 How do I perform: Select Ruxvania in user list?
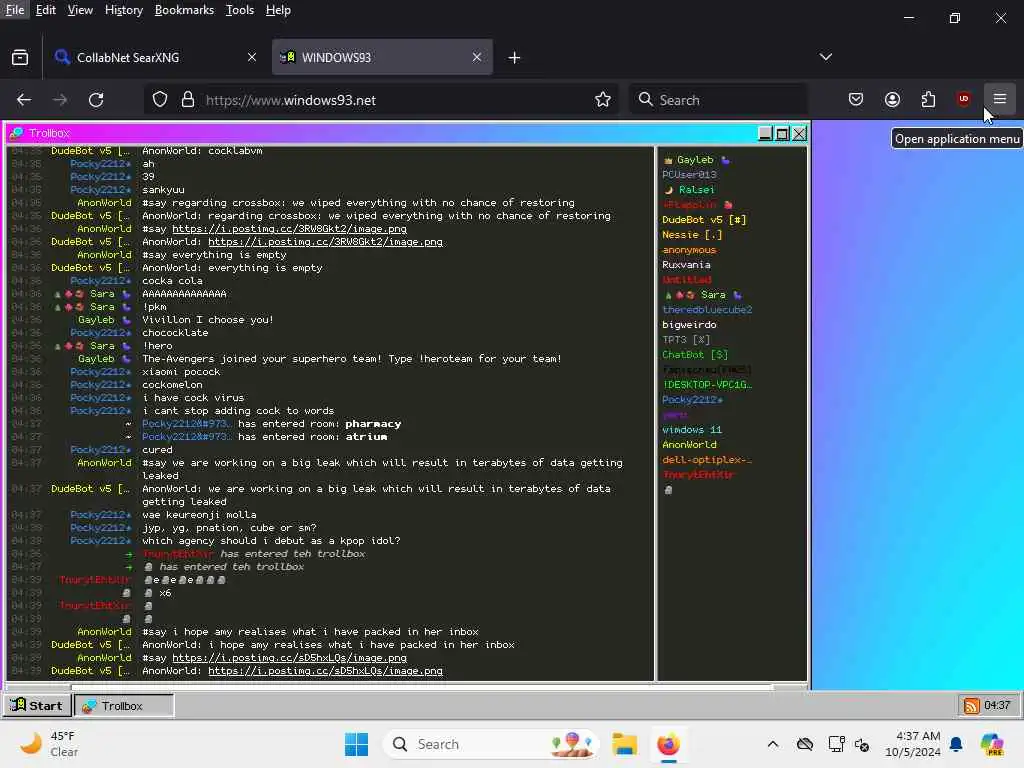click(x=686, y=264)
